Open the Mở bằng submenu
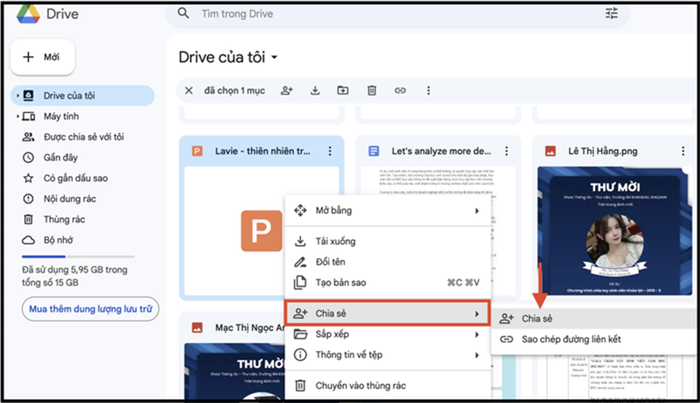Viewport: 700px width, 403px height. (388, 210)
